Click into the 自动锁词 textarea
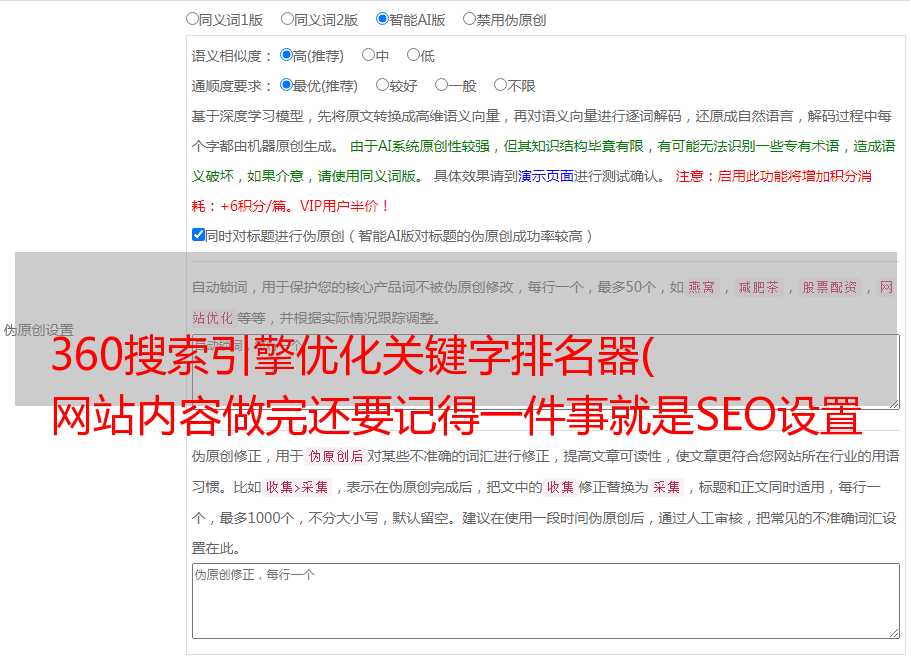The width and height of the screenshot is (911, 658). click(546, 372)
